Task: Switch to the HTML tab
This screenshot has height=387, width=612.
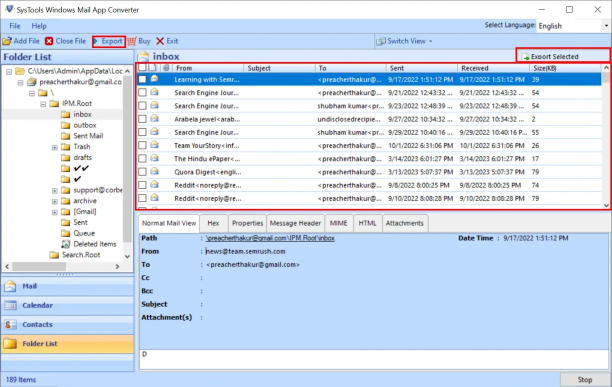Action: (367, 223)
